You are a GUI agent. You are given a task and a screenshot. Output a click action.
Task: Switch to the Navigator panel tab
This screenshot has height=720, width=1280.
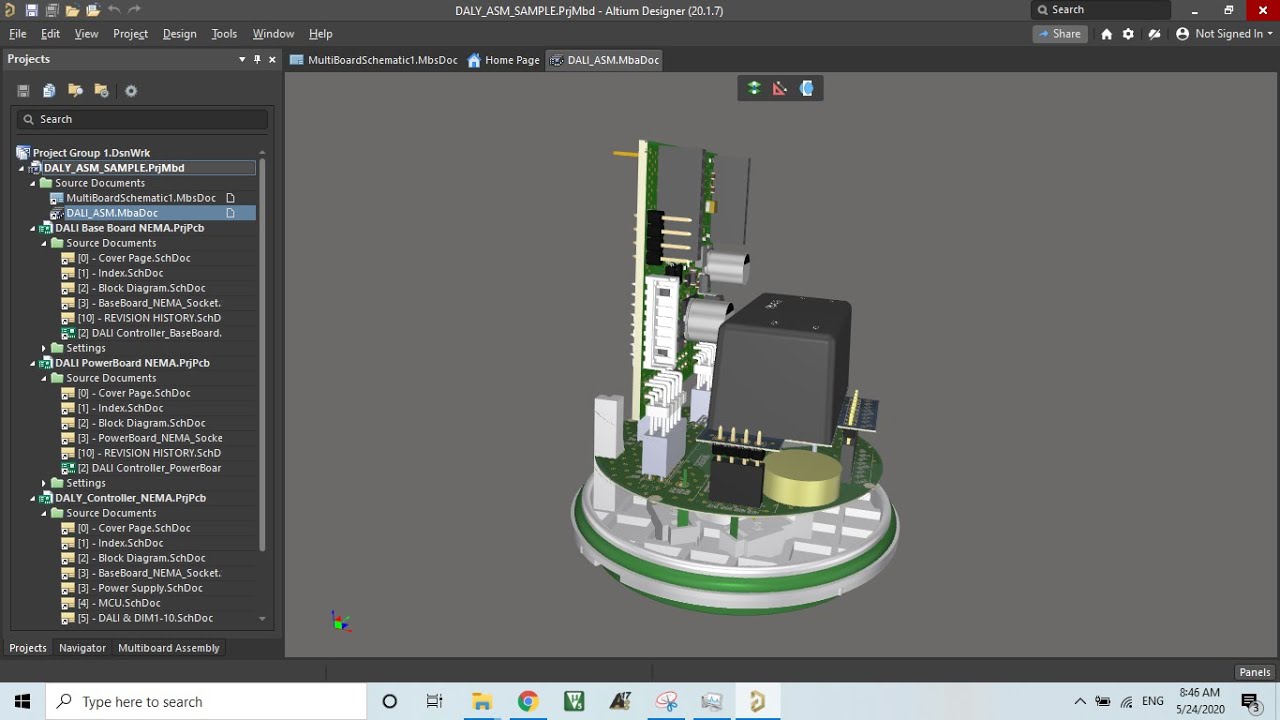pos(82,648)
